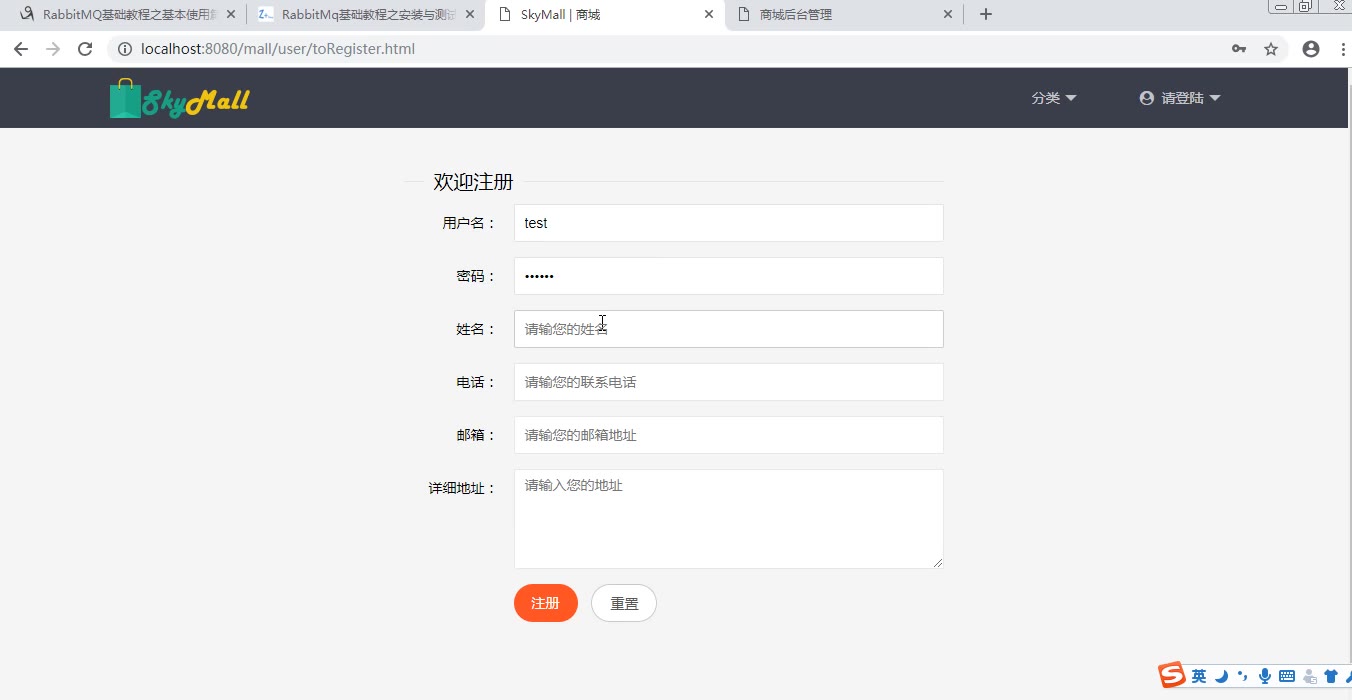Click Sogou microphone voice input icon
Screen dimensions: 1352x700
1265,677
